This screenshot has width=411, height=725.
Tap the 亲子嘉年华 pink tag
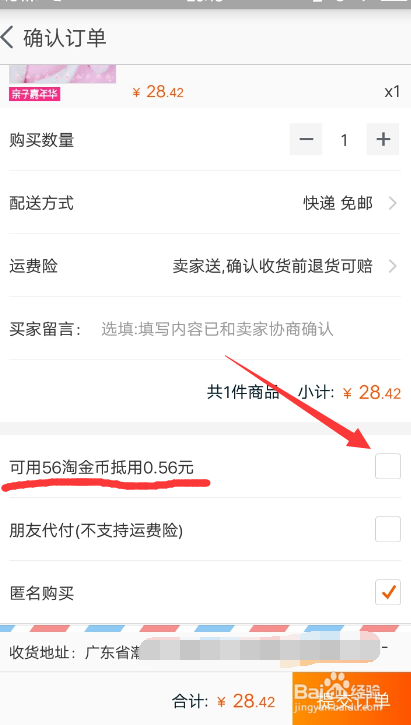coord(35,94)
